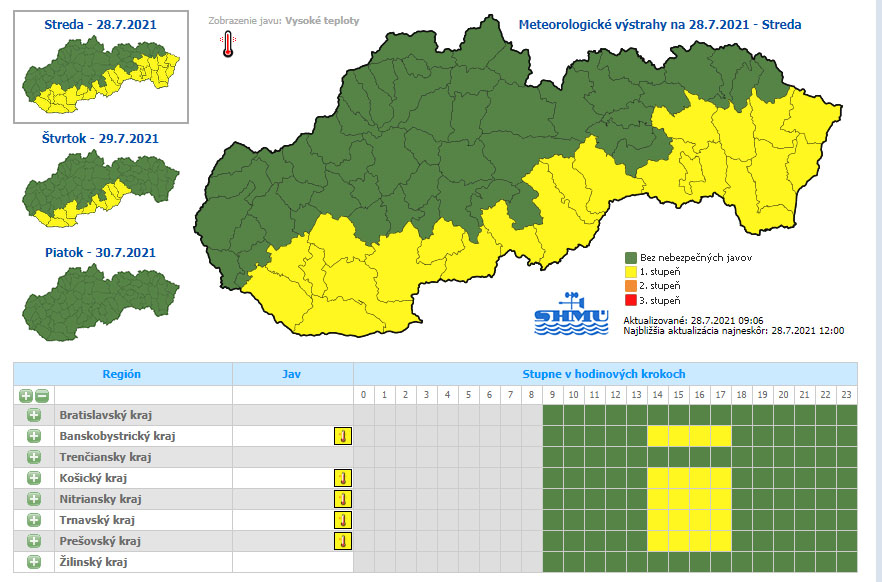Viewport: 882px width, 582px height.
Task: Click thermometer icon in Banskobystrický kraj row
Action: pyautogui.click(x=342, y=436)
